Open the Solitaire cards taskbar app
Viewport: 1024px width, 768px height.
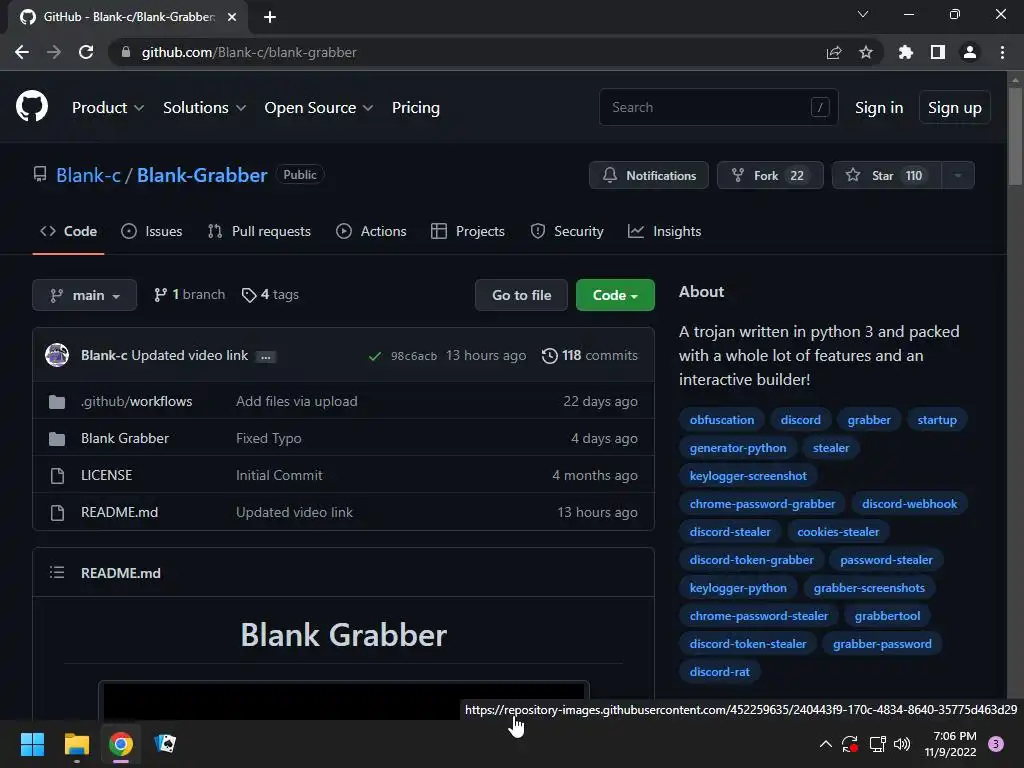click(165, 744)
